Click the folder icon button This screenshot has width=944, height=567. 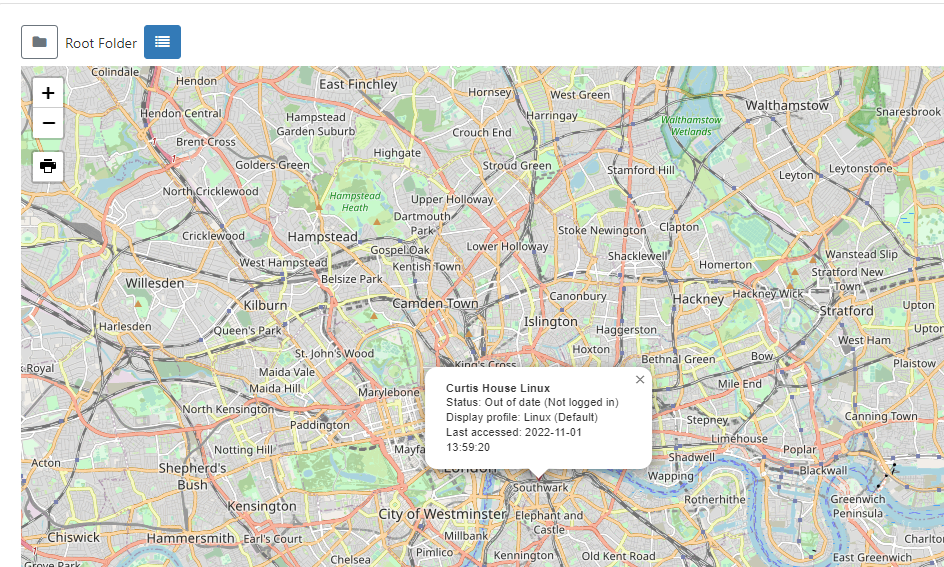(x=39, y=42)
